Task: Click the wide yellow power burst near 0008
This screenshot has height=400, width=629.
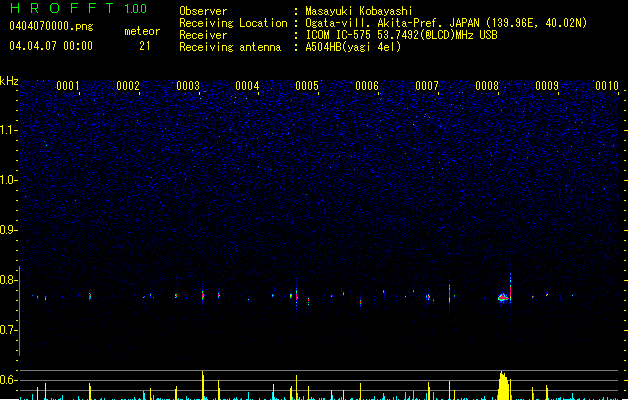Action: click(504, 386)
